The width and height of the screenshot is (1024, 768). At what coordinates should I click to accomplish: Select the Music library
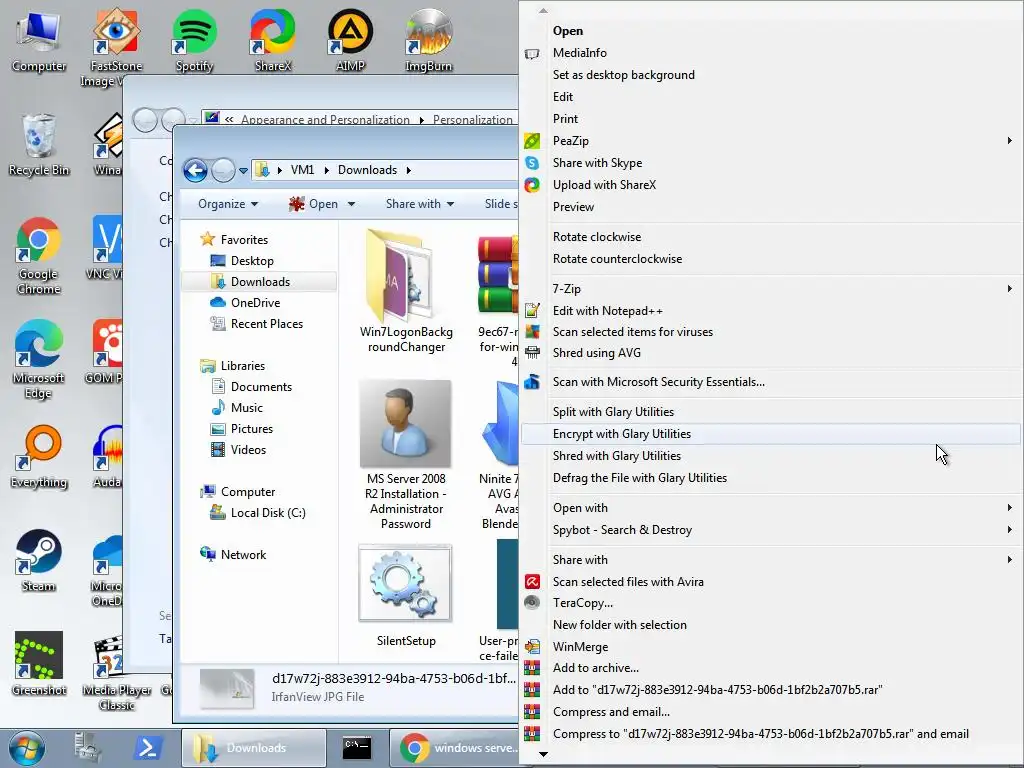[x=247, y=408]
